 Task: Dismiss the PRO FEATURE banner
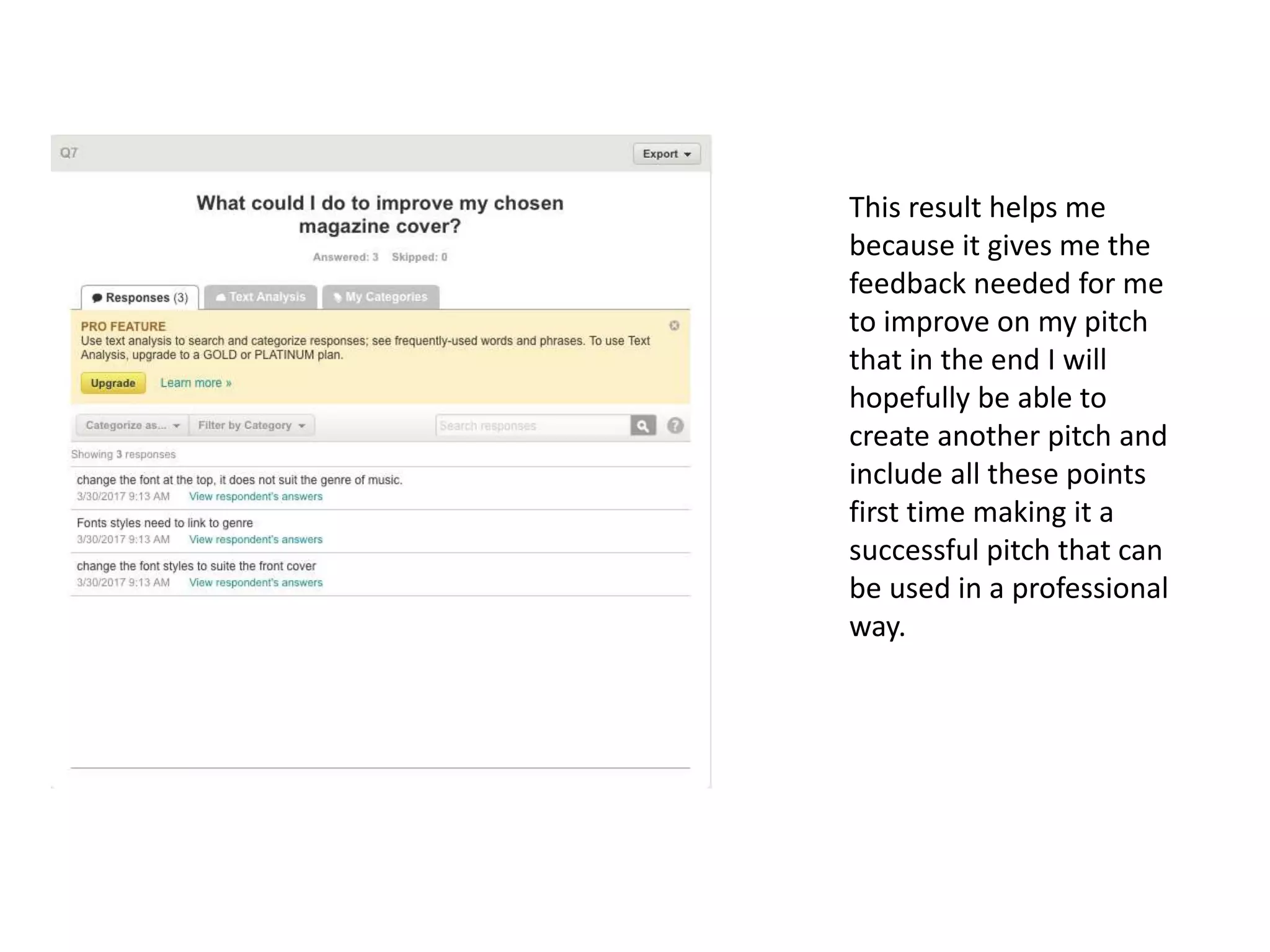coord(674,325)
